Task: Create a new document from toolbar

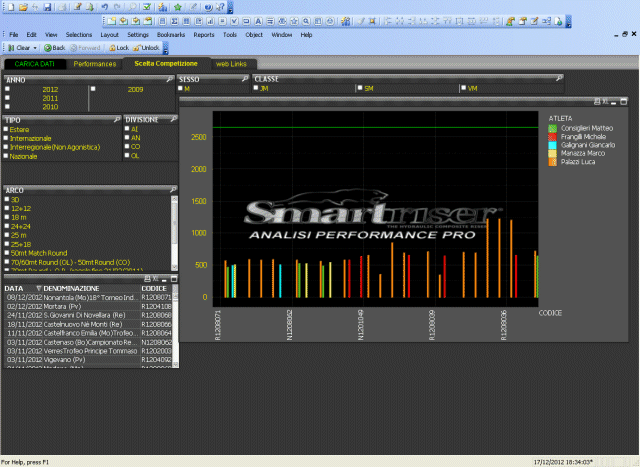Action: [11, 7]
